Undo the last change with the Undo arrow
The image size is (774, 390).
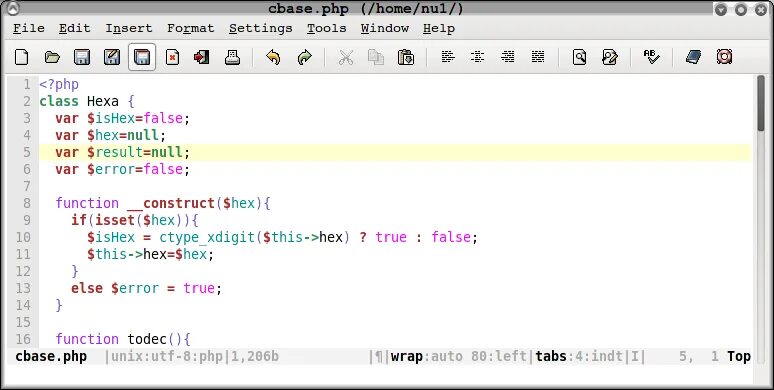pyautogui.click(x=273, y=57)
